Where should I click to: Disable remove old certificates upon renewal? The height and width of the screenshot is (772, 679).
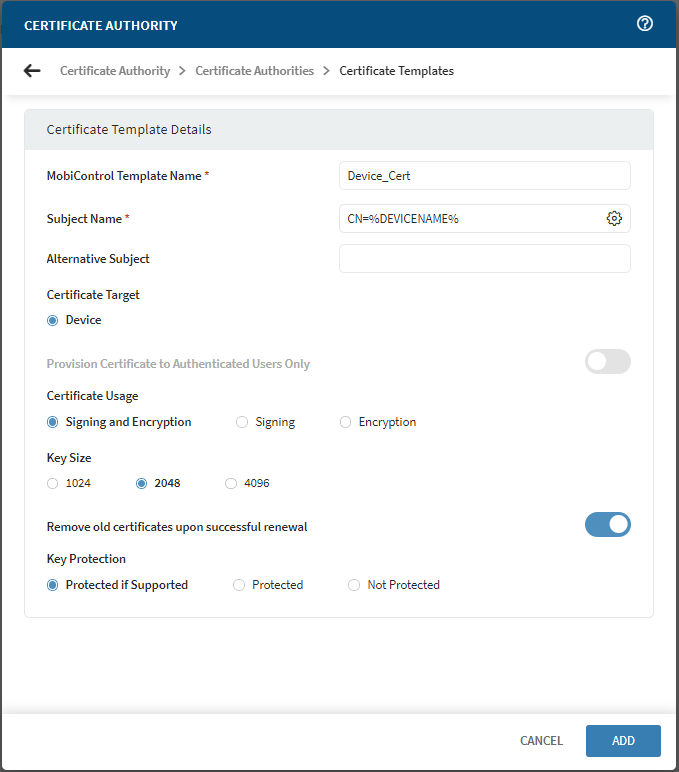(x=607, y=525)
